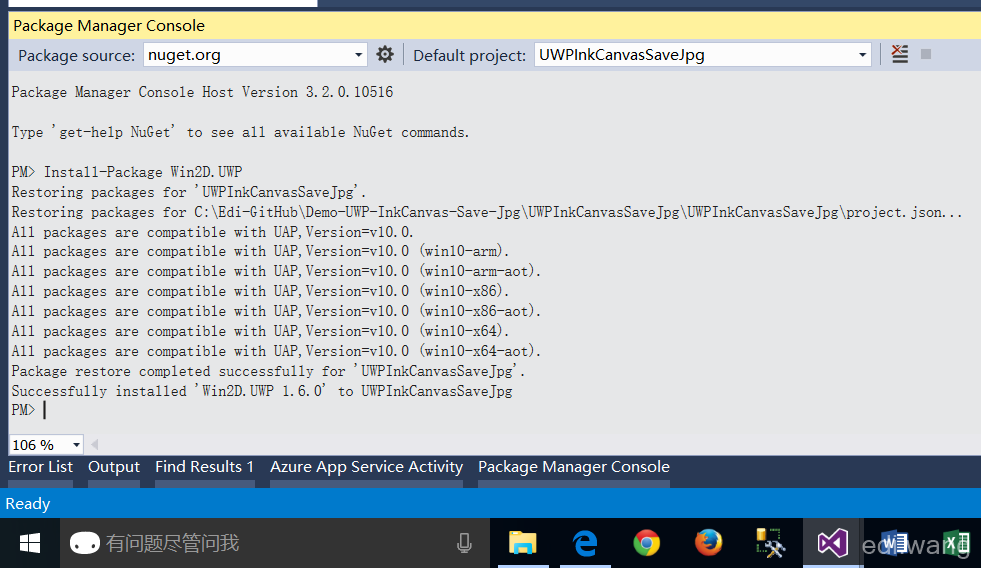Open the Find Results 1 tab
The width and height of the screenshot is (981, 568).
pyautogui.click(x=205, y=467)
